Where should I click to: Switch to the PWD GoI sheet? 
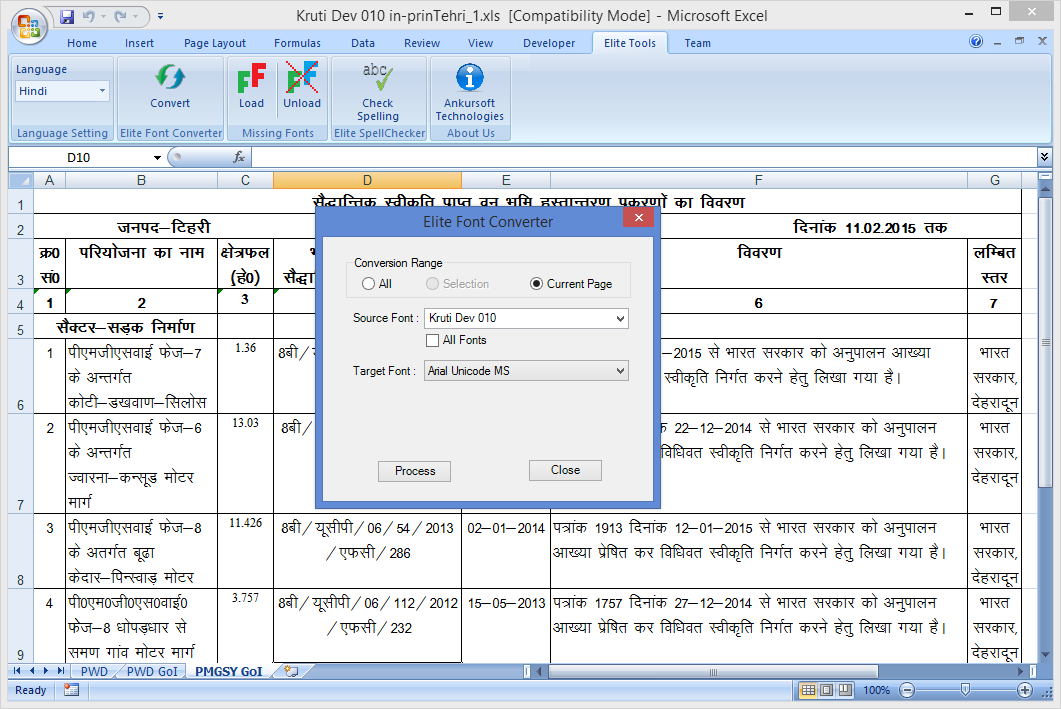(x=152, y=672)
